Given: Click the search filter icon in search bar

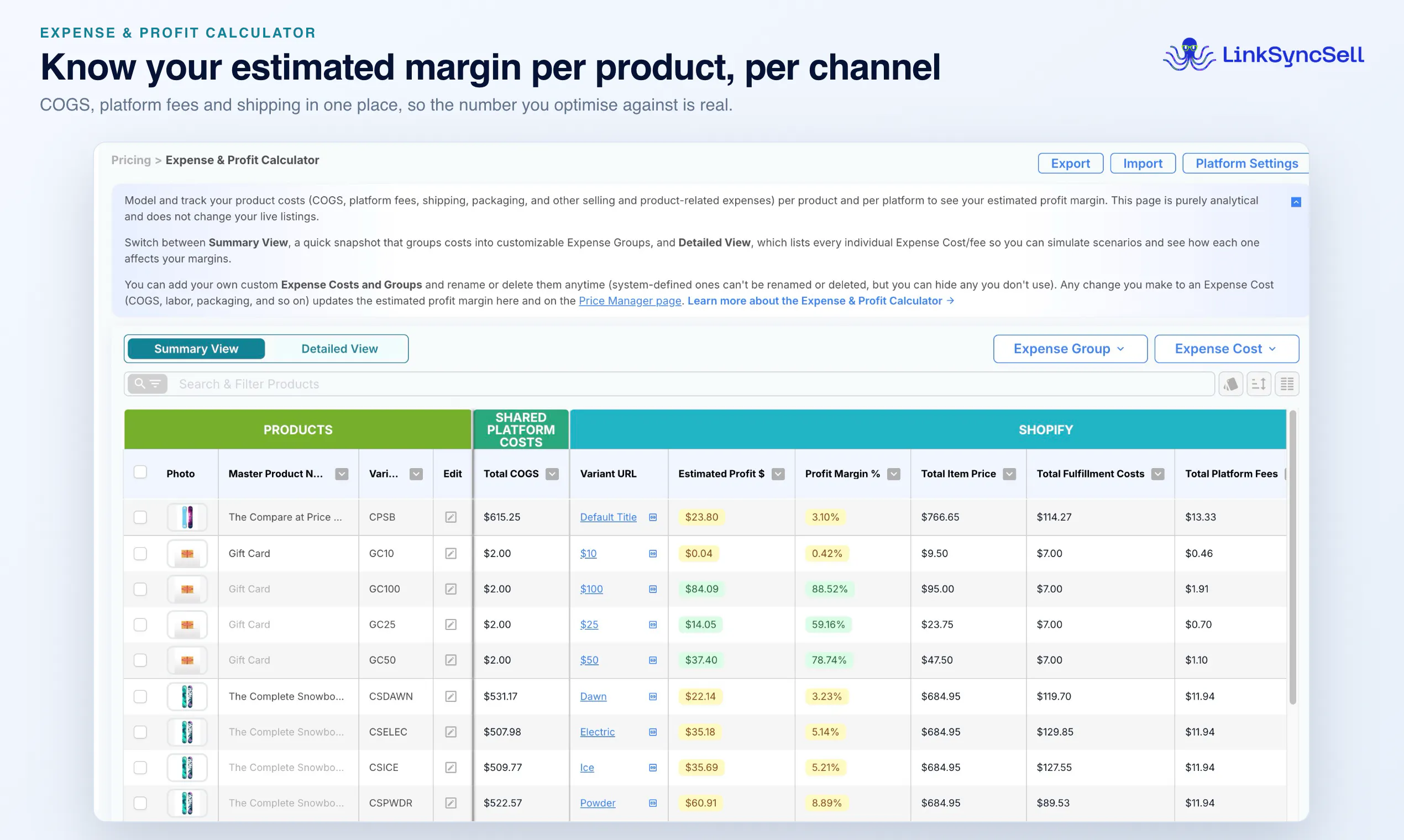Looking at the screenshot, I should coord(147,384).
